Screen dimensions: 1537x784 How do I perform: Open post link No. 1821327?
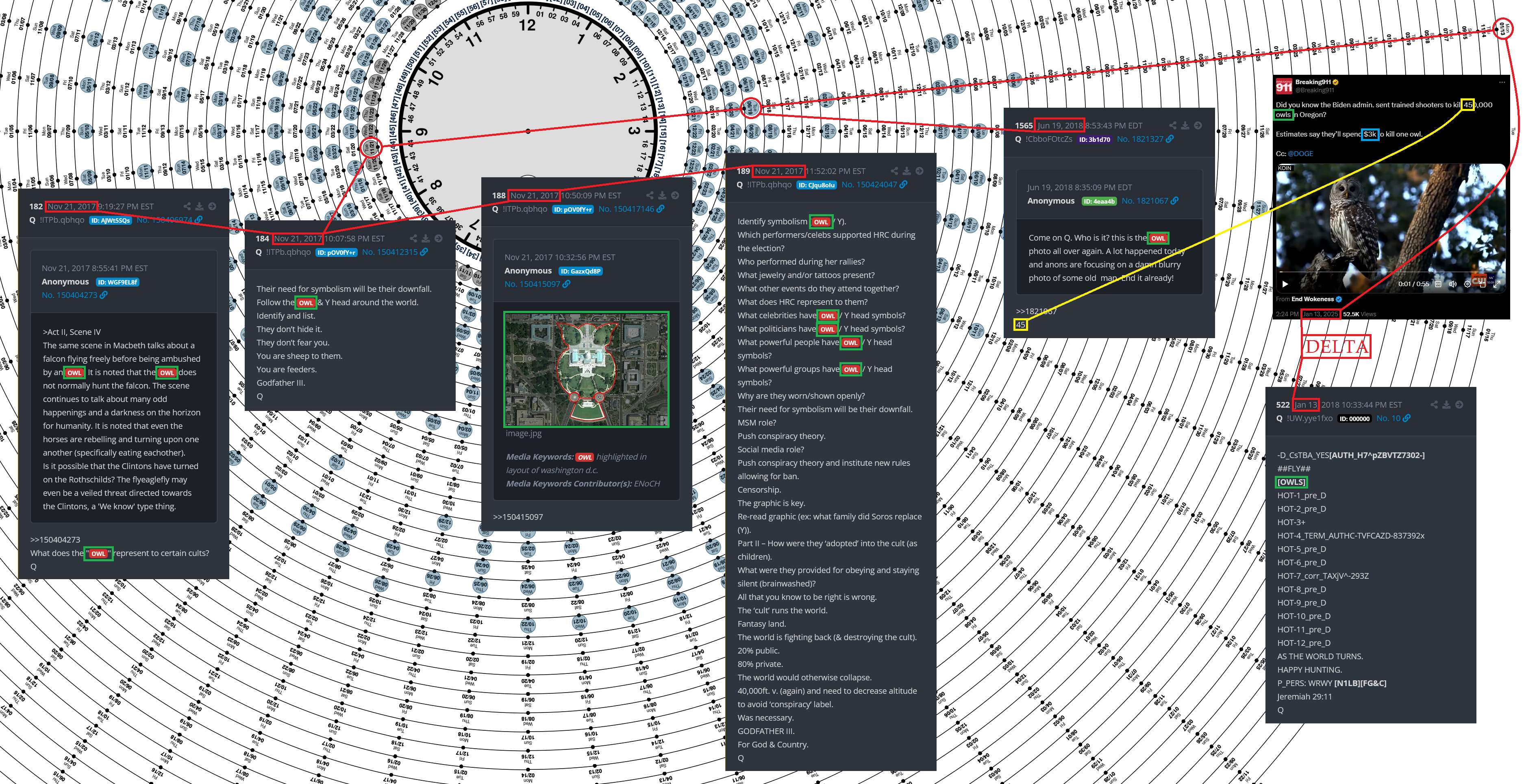click(x=1145, y=139)
